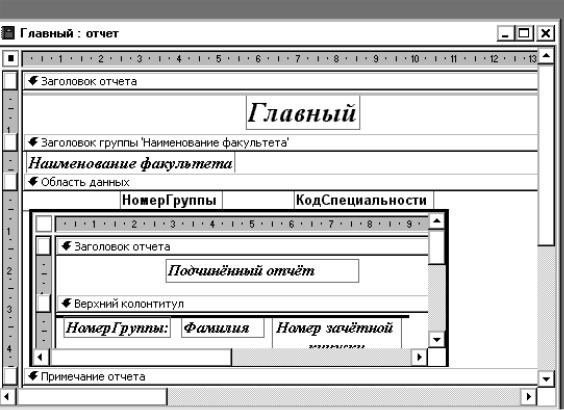Image resolution: width=564 pixels, height=410 pixels.
Task: Click the section selector beside subreport's Заголовок отчета
Action: 44,246
